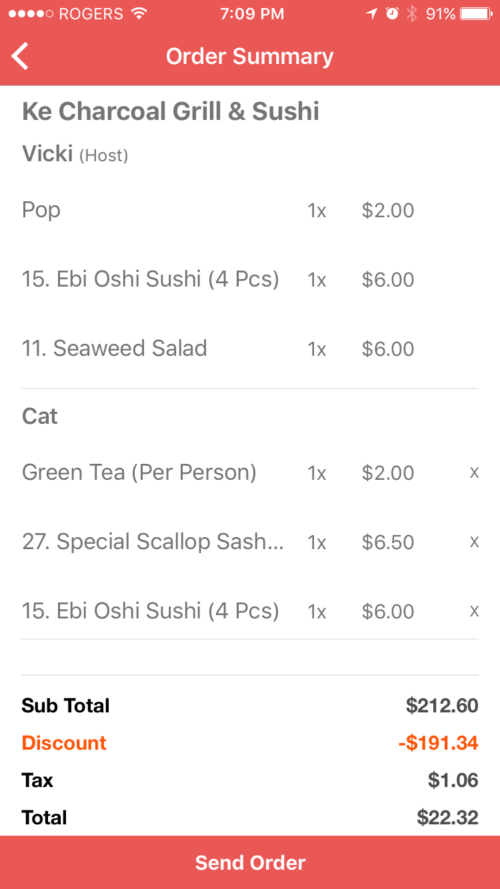Tap the Send Order button
Screen dimensions: 500x889
(250, 862)
